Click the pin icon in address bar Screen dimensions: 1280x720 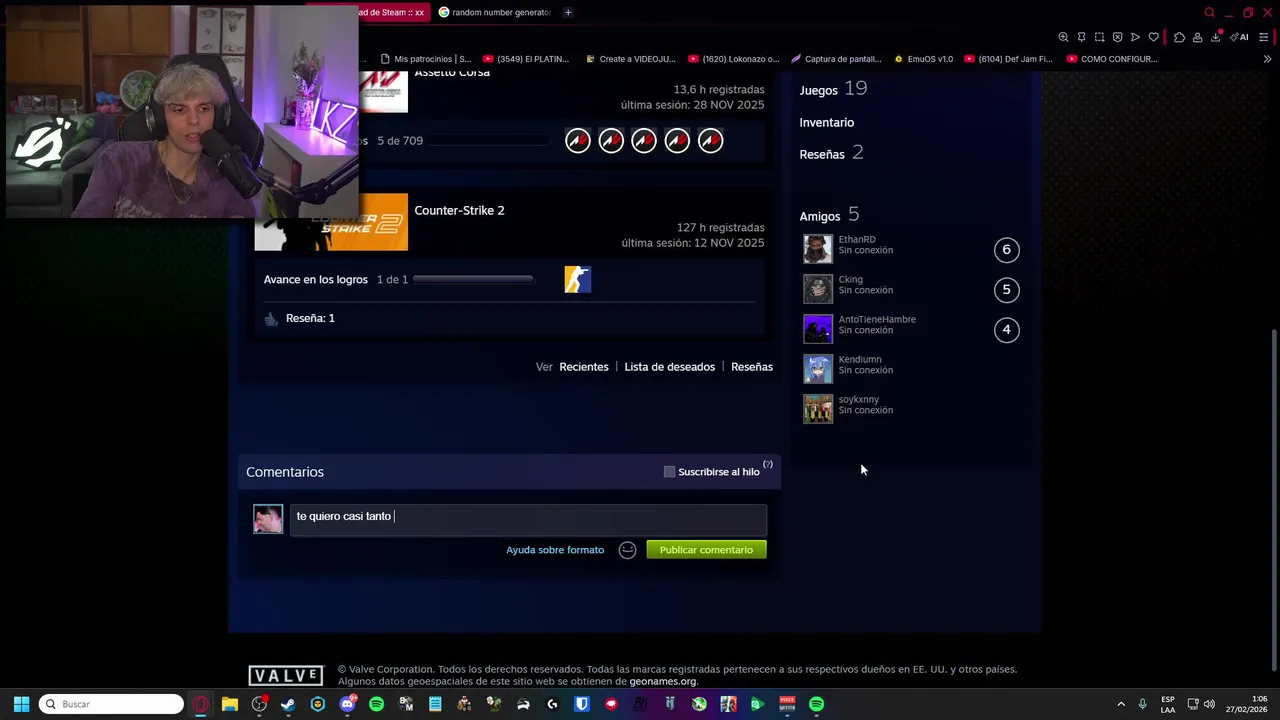click(x=1081, y=37)
